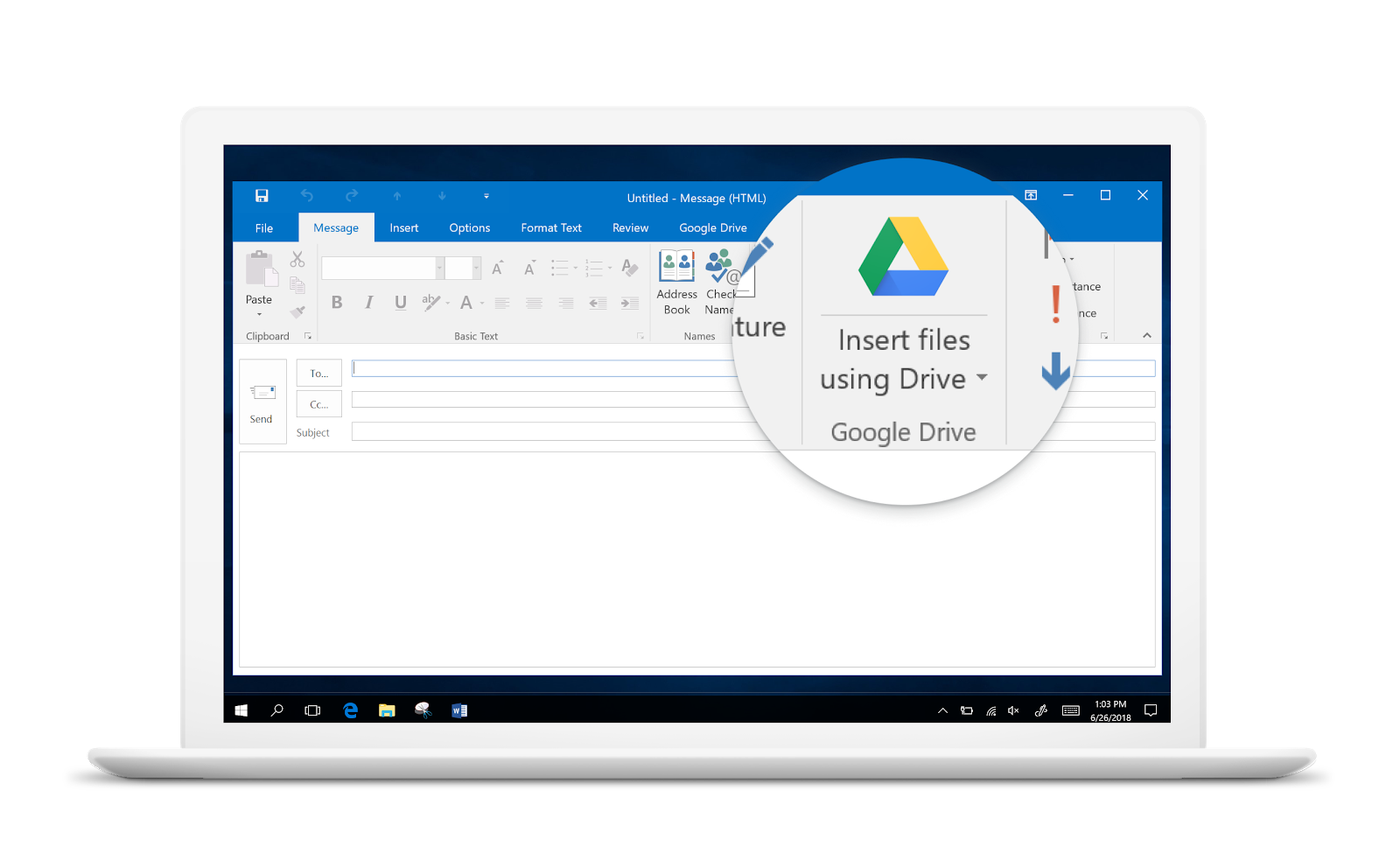Open the font name combo box
This screenshot has width=1400, height=853.
pos(383,268)
